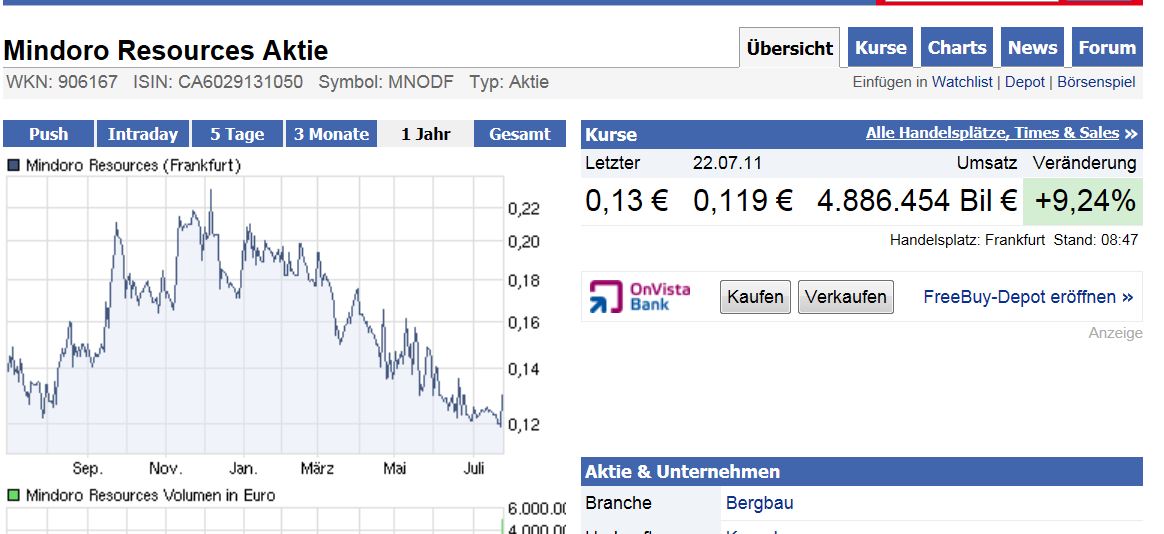Viewport: 1164px width, 534px height.
Task: Click FreeBuy-Depot eröffnen link
Action: 1028,297
